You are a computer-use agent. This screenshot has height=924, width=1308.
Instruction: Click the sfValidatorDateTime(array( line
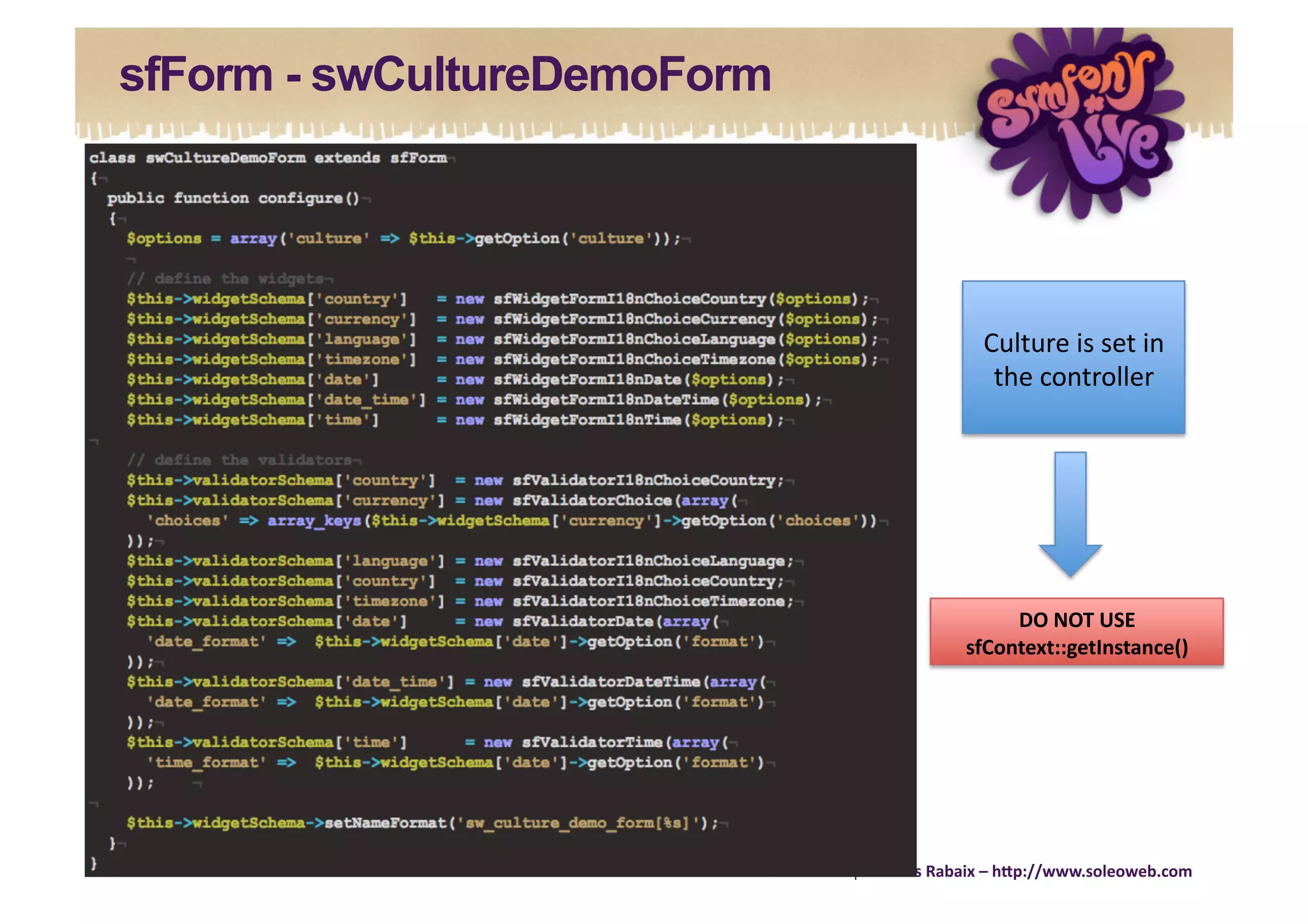[x=446, y=681]
